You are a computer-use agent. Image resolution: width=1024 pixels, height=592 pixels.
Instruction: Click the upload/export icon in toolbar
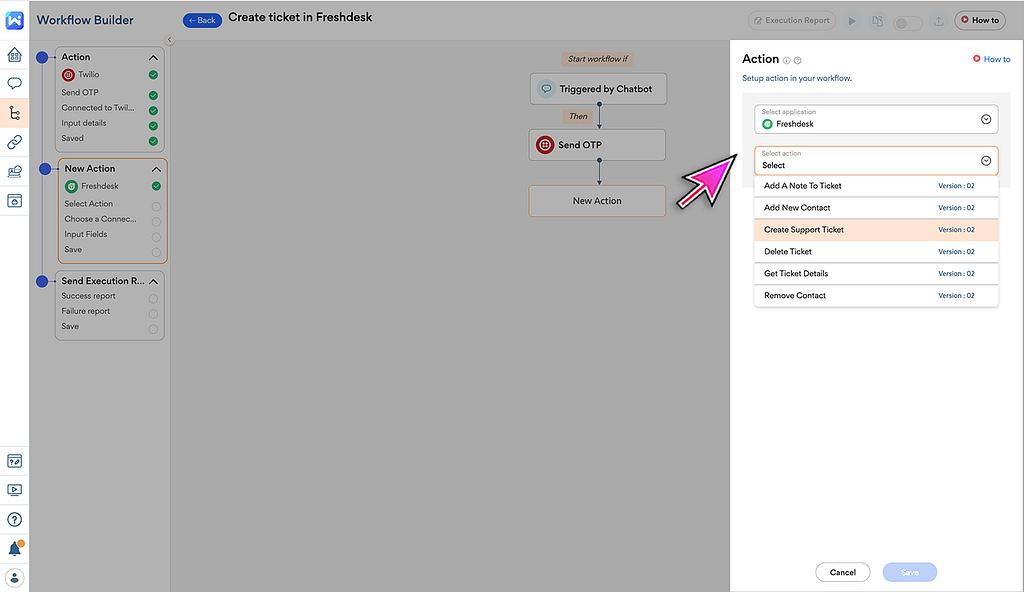click(938, 21)
